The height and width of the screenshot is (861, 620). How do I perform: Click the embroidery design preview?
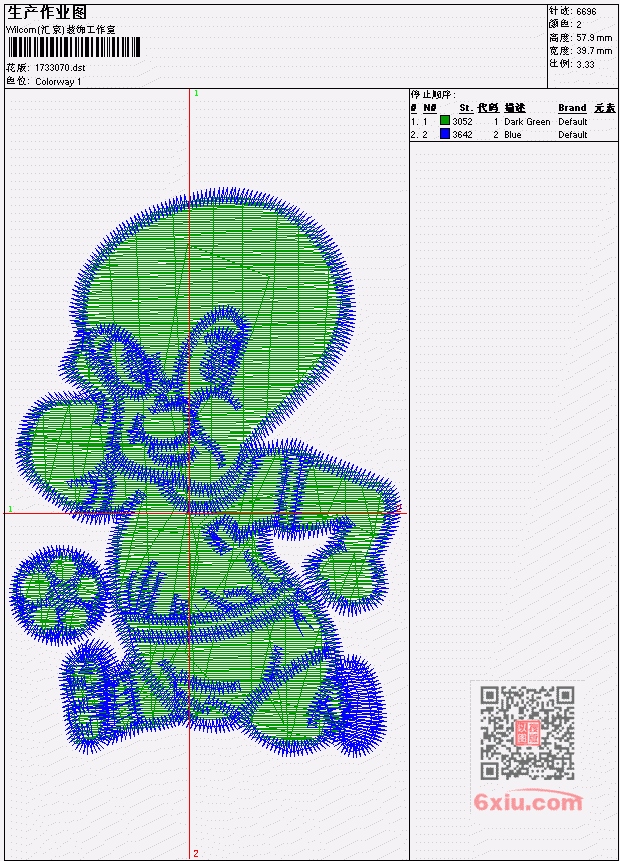(206, 472)
